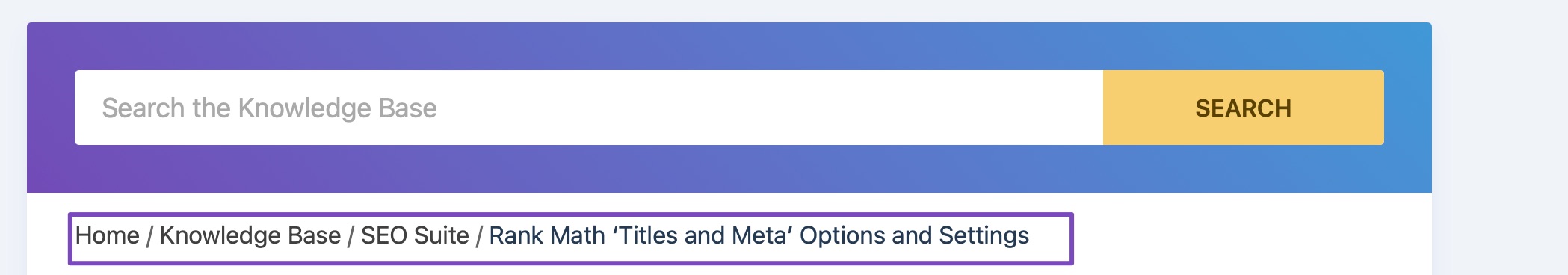Return to the Knowledge Base section via breadcrumb
This screenshot has width=1568, height=275.
pyautogui.click(x=250, y=235)
